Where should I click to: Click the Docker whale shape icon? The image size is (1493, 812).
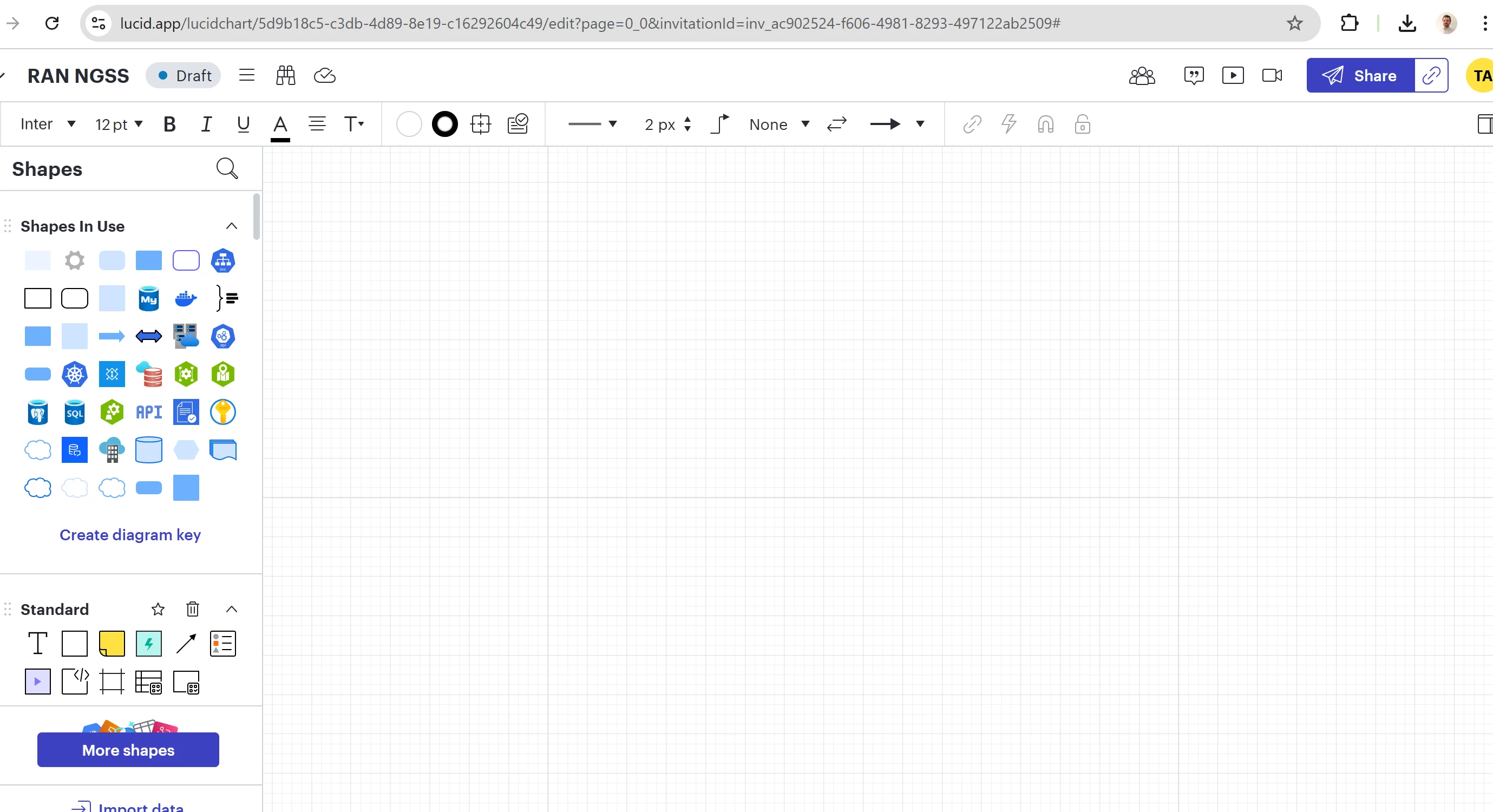point(186,298)
